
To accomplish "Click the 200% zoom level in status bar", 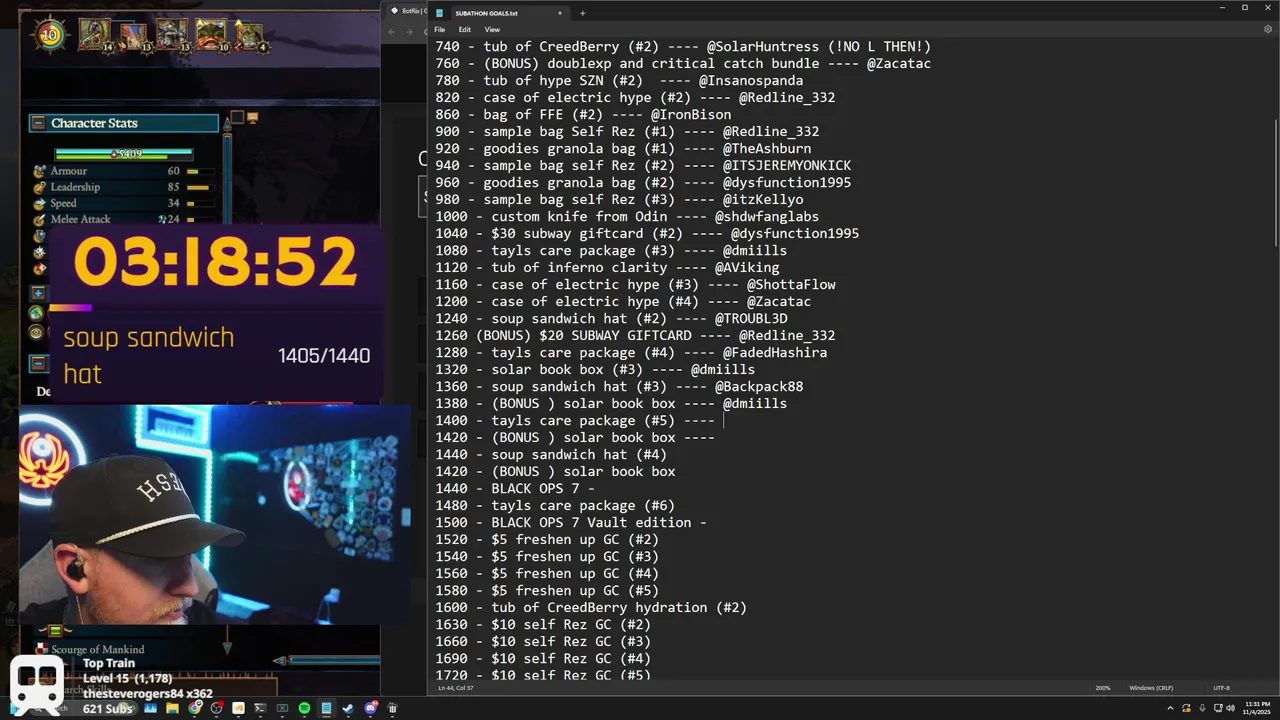I will pos(1102,688).
